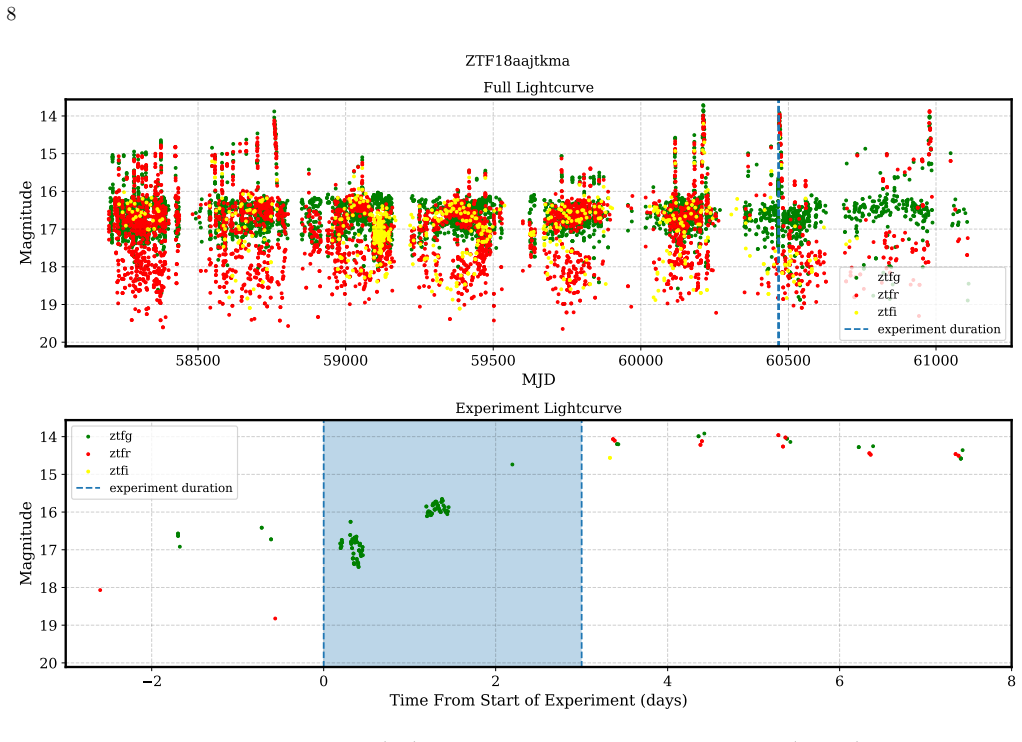This screenshot has width=1022, height=742.
Task: Click magnitude tick 15 on Full Lightcurve
Action: (x=48, y=154)
